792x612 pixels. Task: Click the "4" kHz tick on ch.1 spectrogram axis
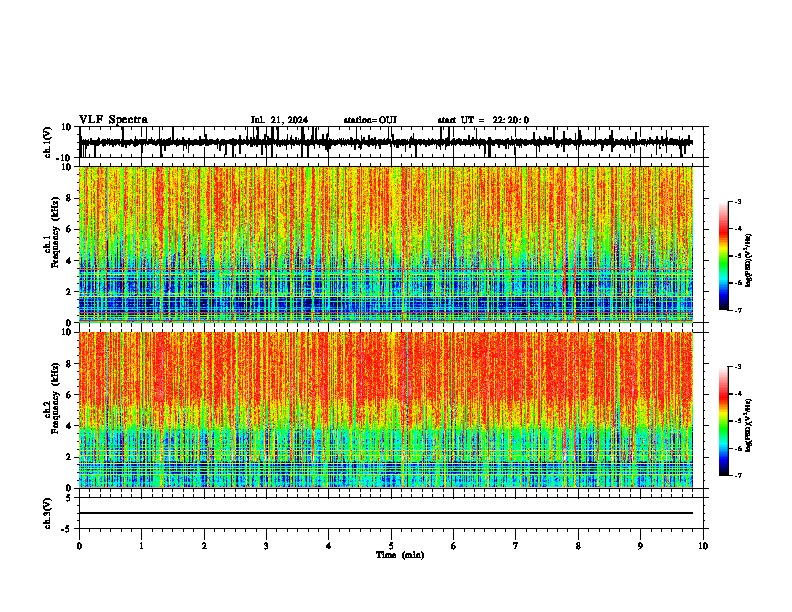(69, 261)
